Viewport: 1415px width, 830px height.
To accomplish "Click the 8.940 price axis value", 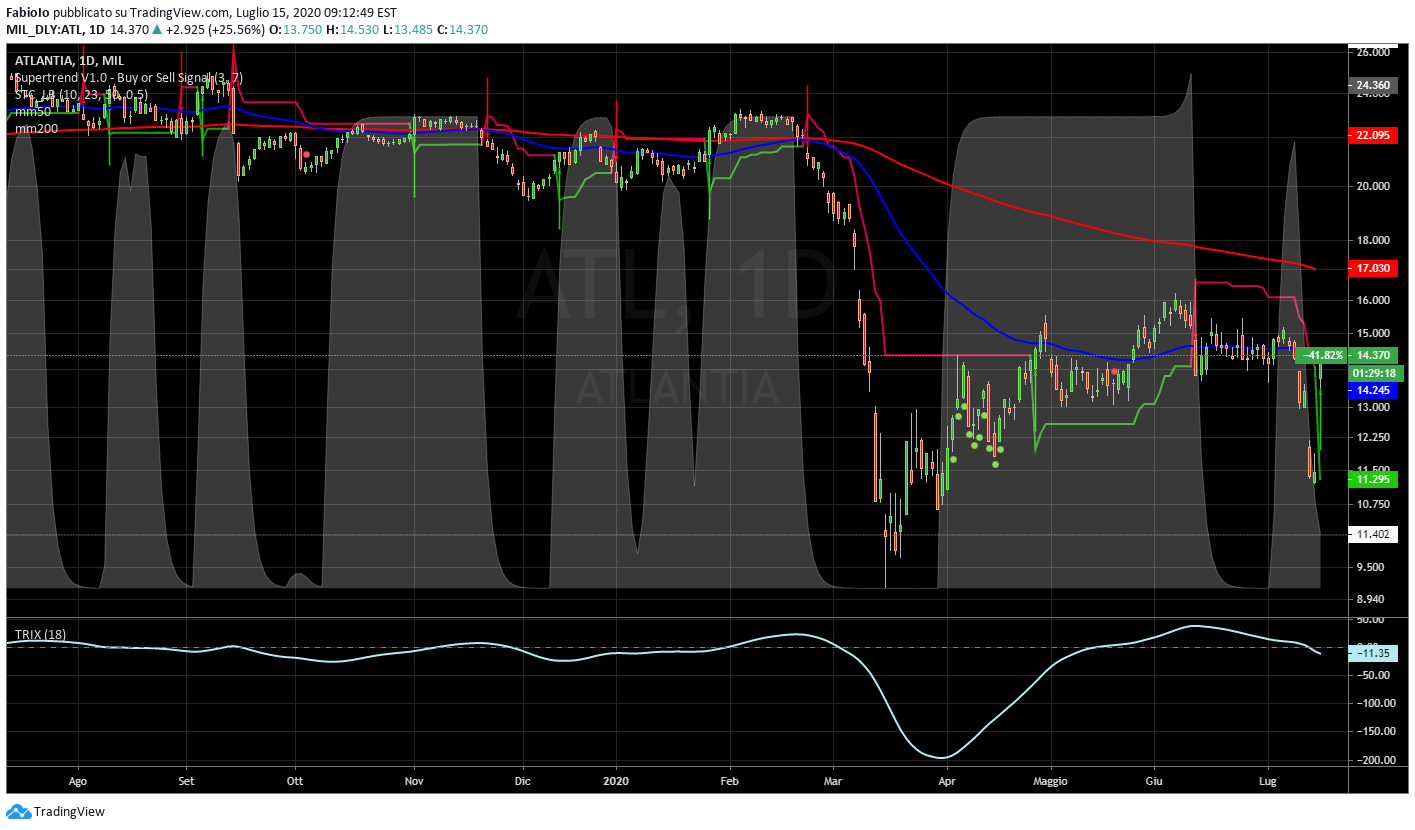I will tap(1368, 599).
